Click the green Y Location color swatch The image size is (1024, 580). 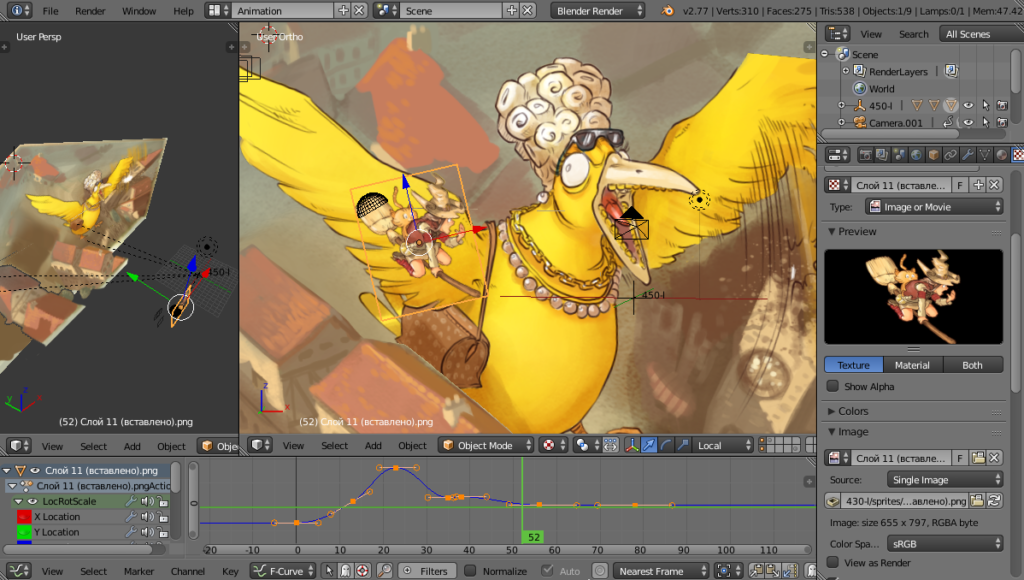click(x=24, y=532)
